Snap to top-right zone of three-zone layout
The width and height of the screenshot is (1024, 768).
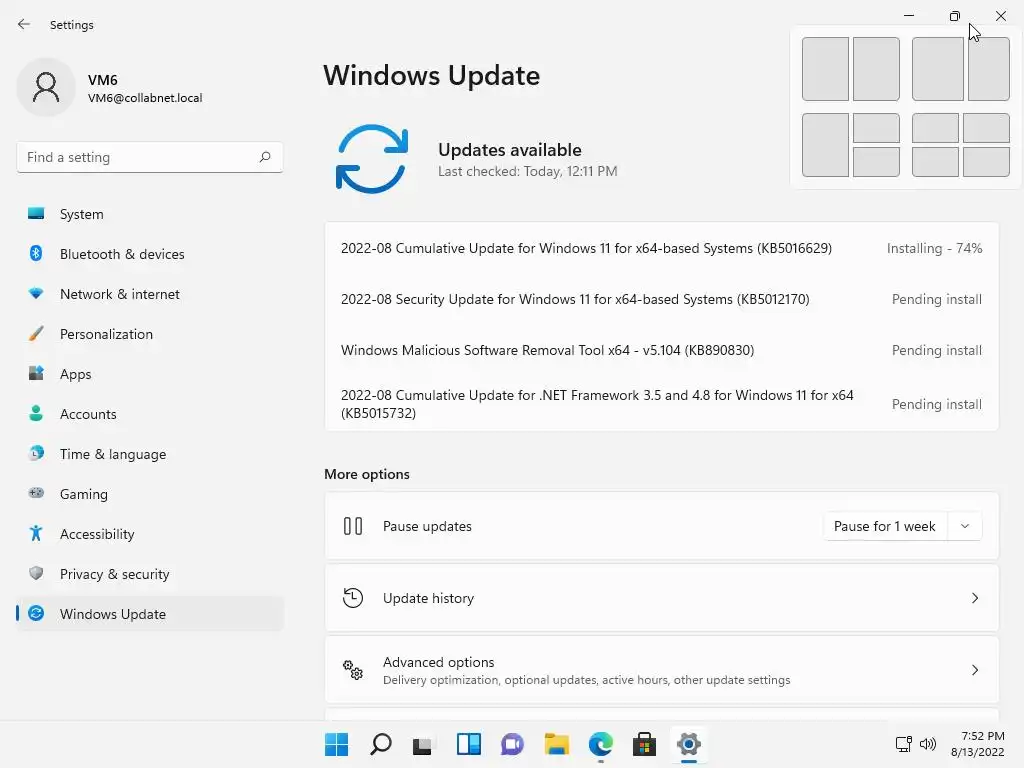tap(876, 128)
